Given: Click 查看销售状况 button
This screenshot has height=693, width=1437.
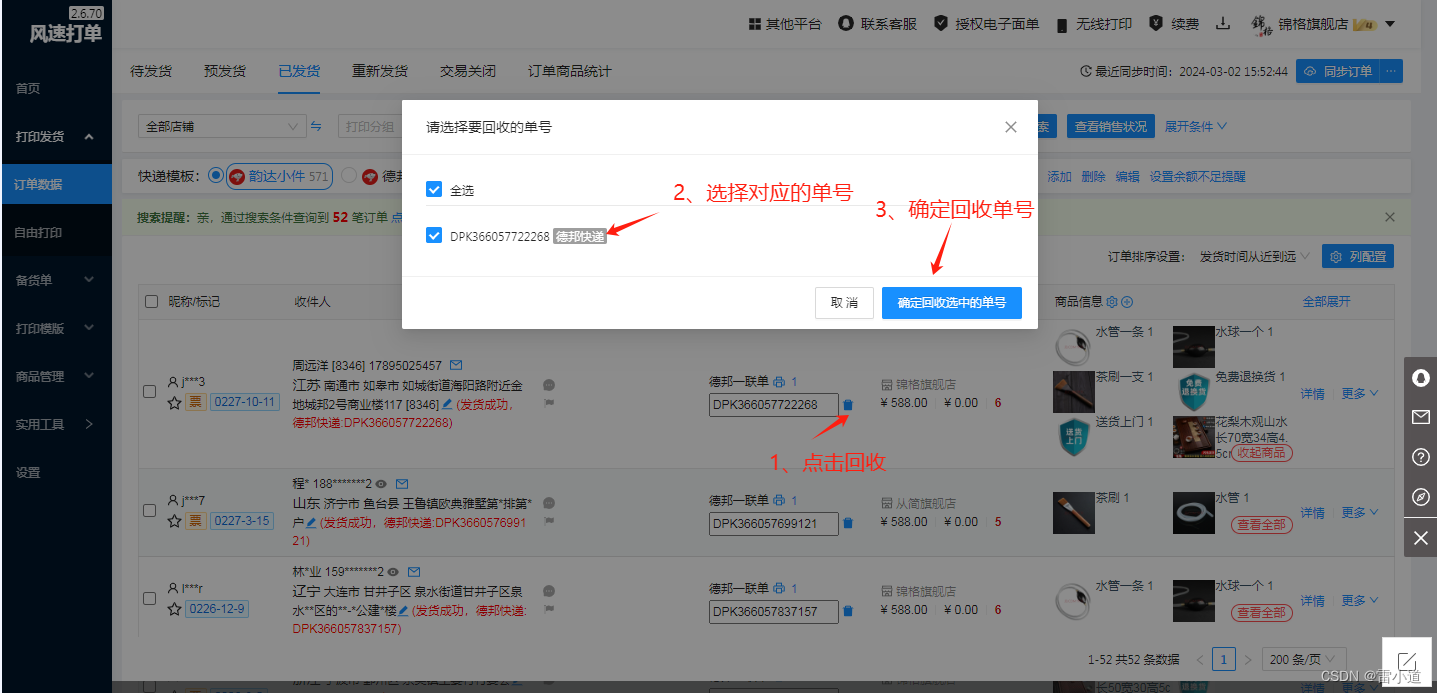Looking at the screenshot, I should pyautogui.click(x=1110, y=127).
